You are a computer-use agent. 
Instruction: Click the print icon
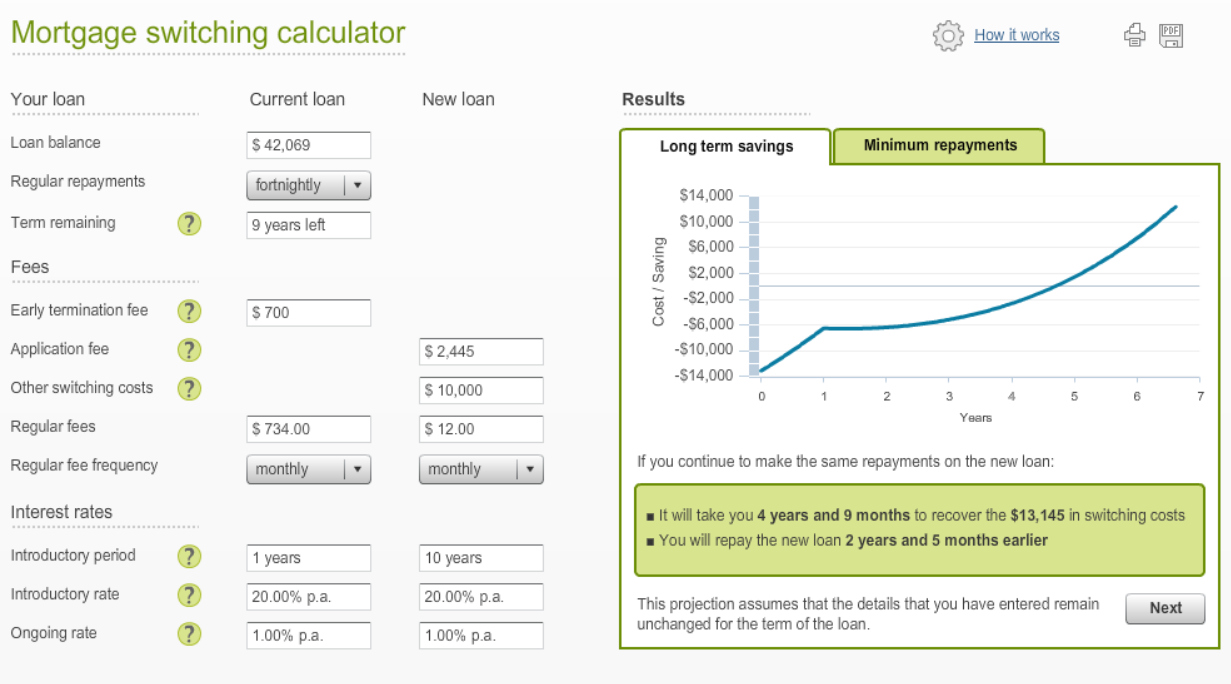[1135, 34]
